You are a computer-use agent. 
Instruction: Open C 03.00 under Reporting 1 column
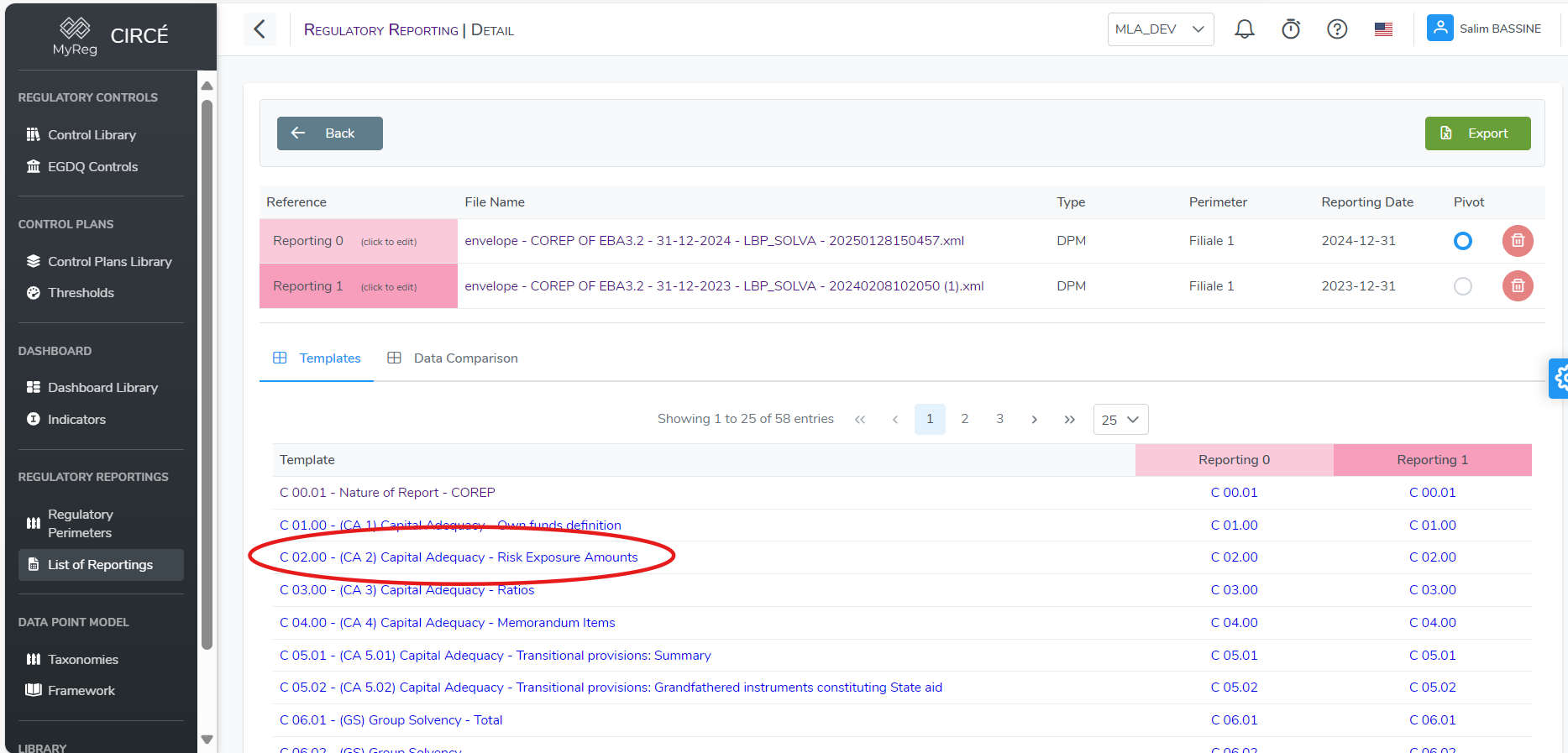point(1432,590)
